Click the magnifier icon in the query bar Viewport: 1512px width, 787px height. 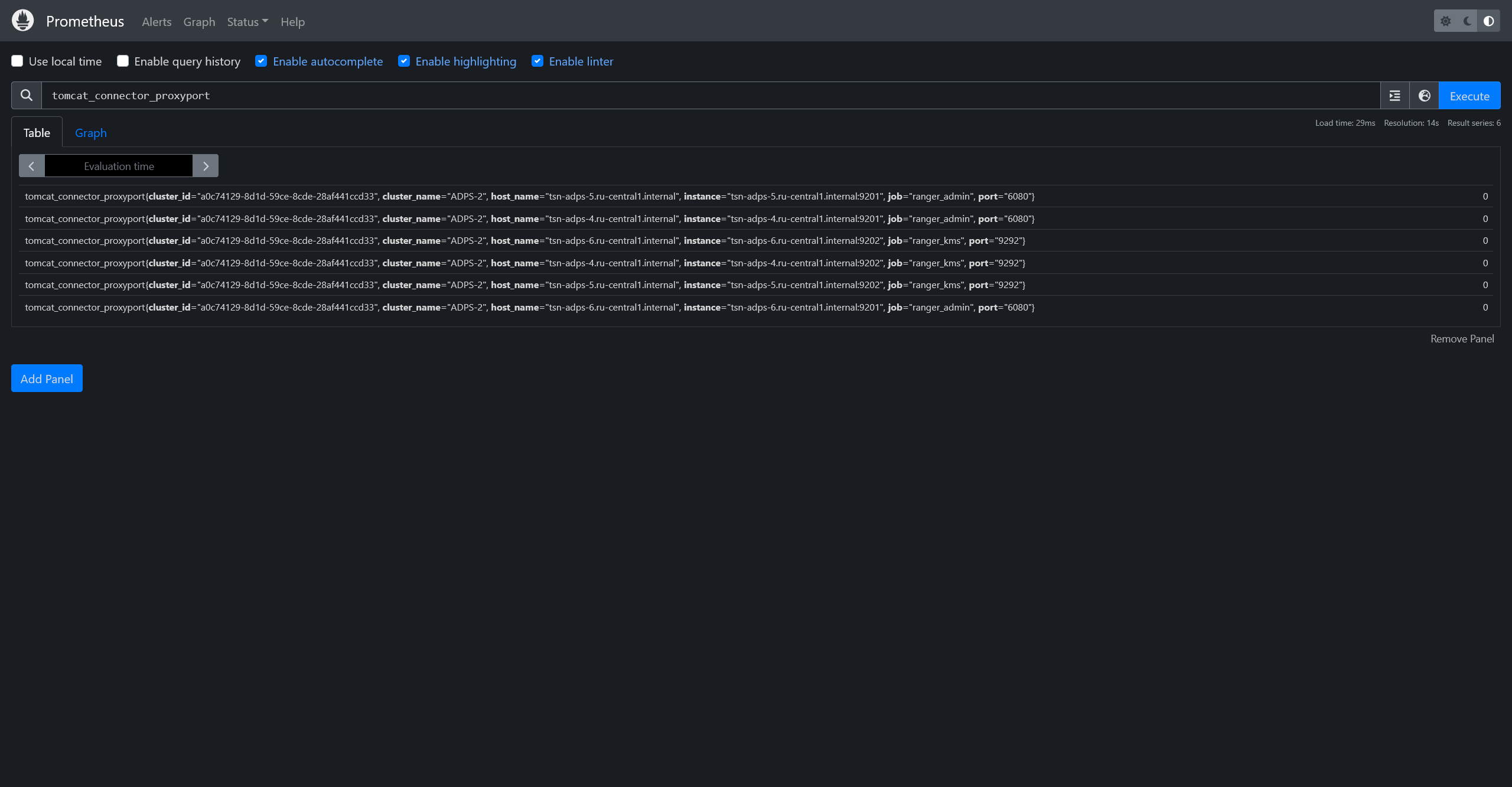(x=26, y=95)
